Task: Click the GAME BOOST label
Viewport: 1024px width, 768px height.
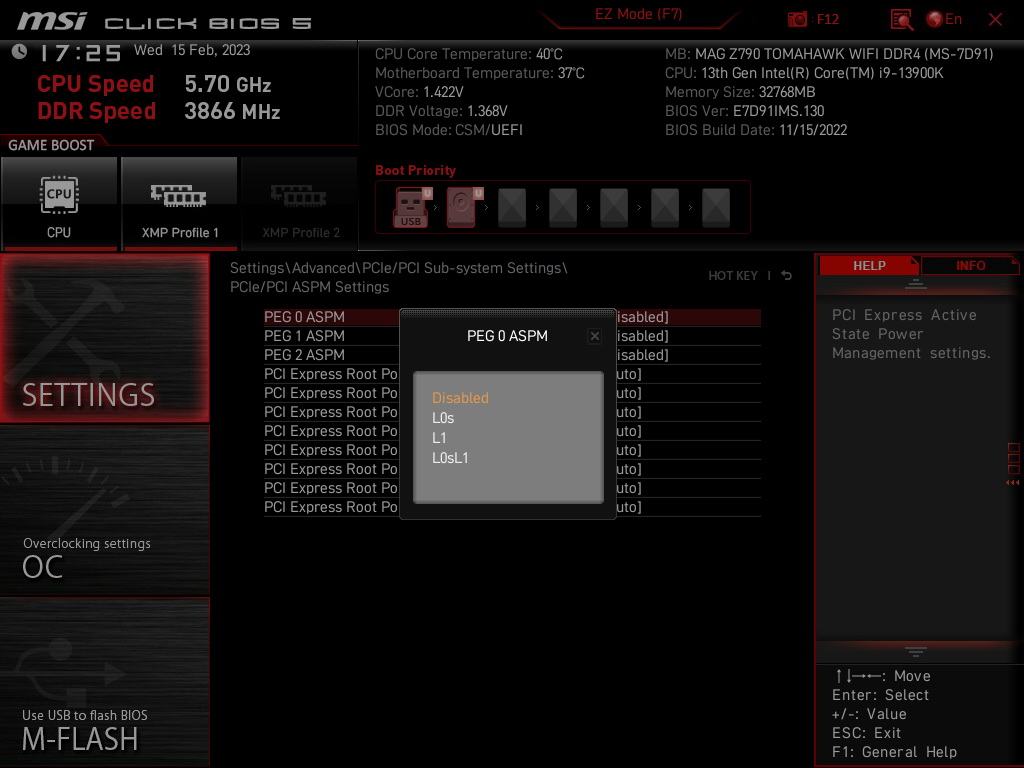Action: click(51, 145)
